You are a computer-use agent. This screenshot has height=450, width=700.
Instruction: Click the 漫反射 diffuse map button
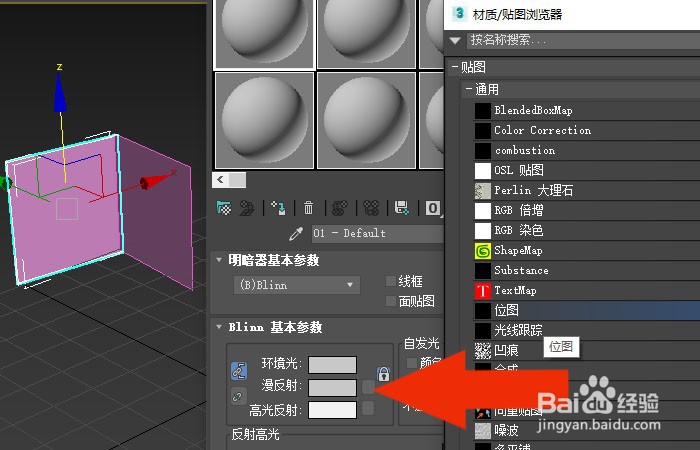tap(368, 387)
